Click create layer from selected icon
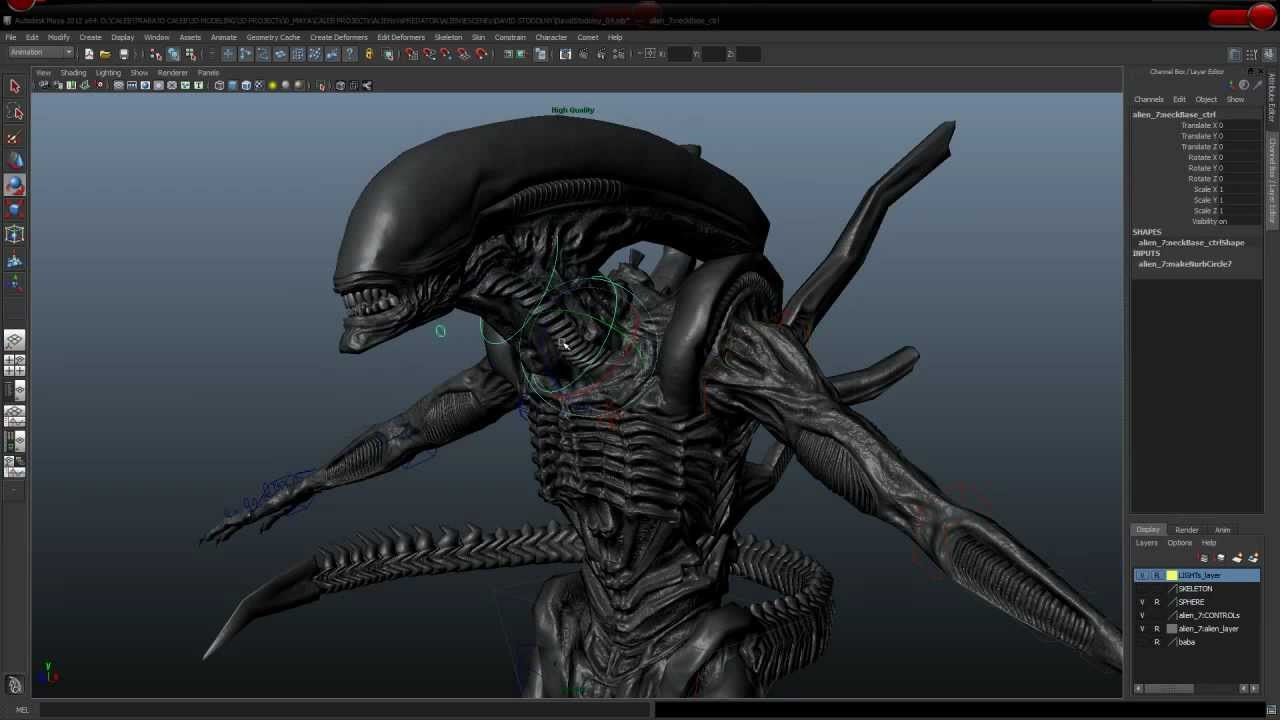Viewport: 1280px width, 720px height. click(1253, 558)
